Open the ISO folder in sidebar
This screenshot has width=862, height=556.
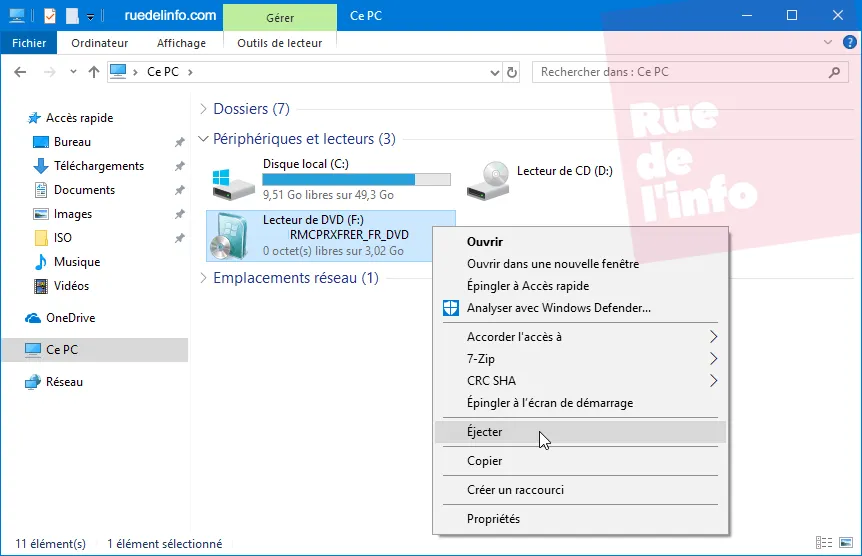[x=62, y=238]
